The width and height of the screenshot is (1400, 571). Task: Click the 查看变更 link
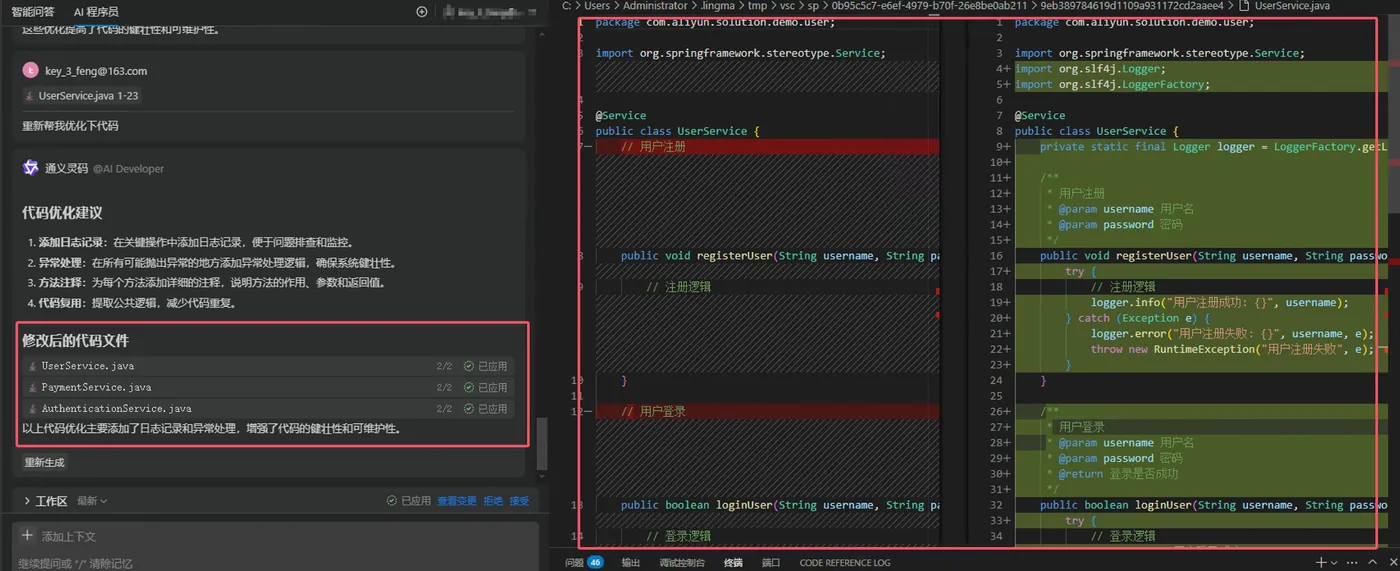tap(457, 501)
